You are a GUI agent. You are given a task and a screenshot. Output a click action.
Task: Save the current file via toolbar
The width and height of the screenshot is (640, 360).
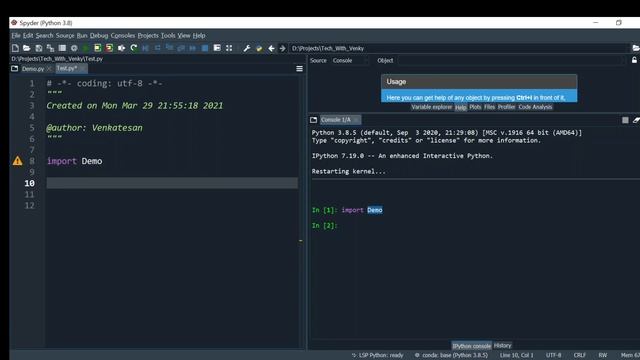click(38, 48)
